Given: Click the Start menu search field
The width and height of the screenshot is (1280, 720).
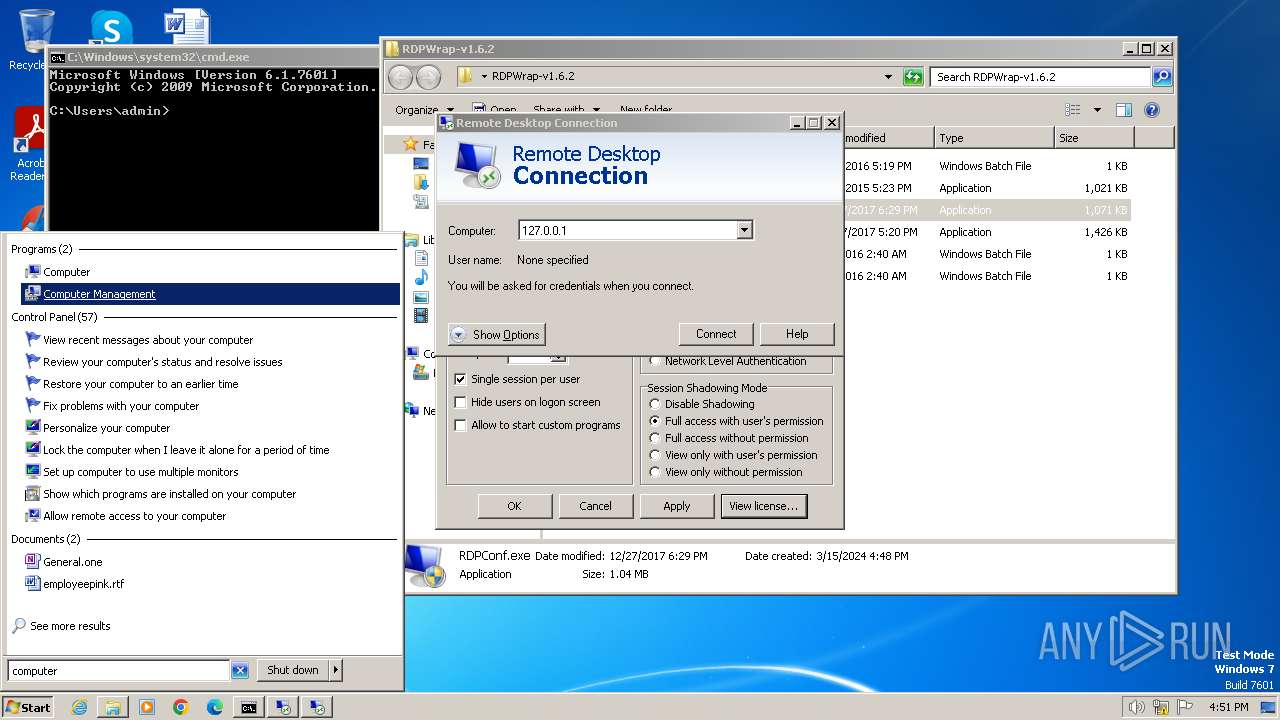Looking at the screenshot, I should click(118, 671).
